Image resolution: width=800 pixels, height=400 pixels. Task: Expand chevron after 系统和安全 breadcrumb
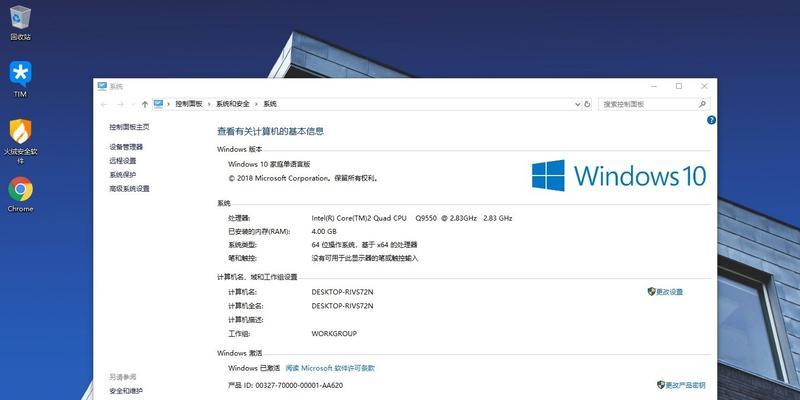256,104
